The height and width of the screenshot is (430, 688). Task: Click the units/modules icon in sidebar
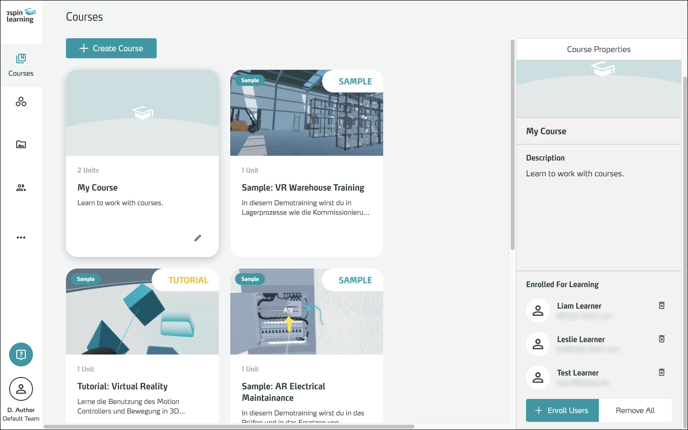[21, 102]
